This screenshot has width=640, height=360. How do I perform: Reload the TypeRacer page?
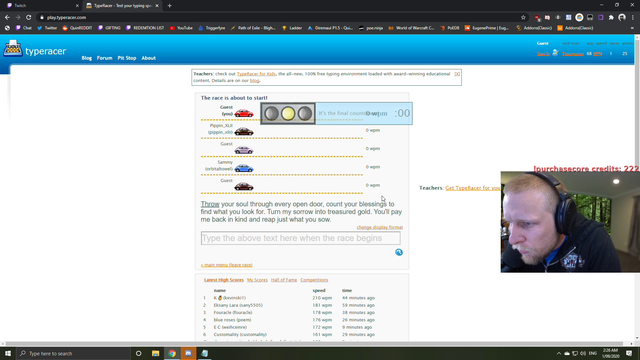(x=29, y=18)
